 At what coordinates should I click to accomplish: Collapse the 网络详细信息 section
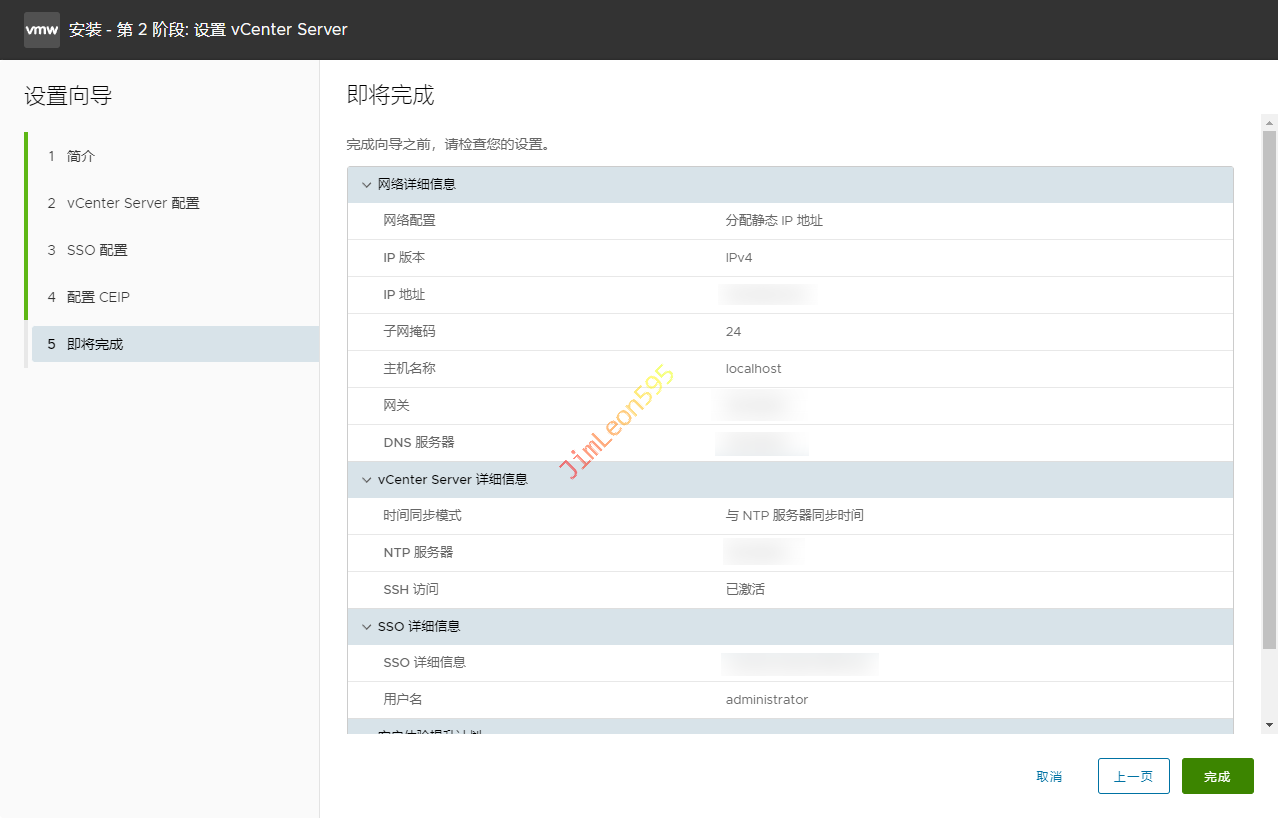(x=366, y=185)
